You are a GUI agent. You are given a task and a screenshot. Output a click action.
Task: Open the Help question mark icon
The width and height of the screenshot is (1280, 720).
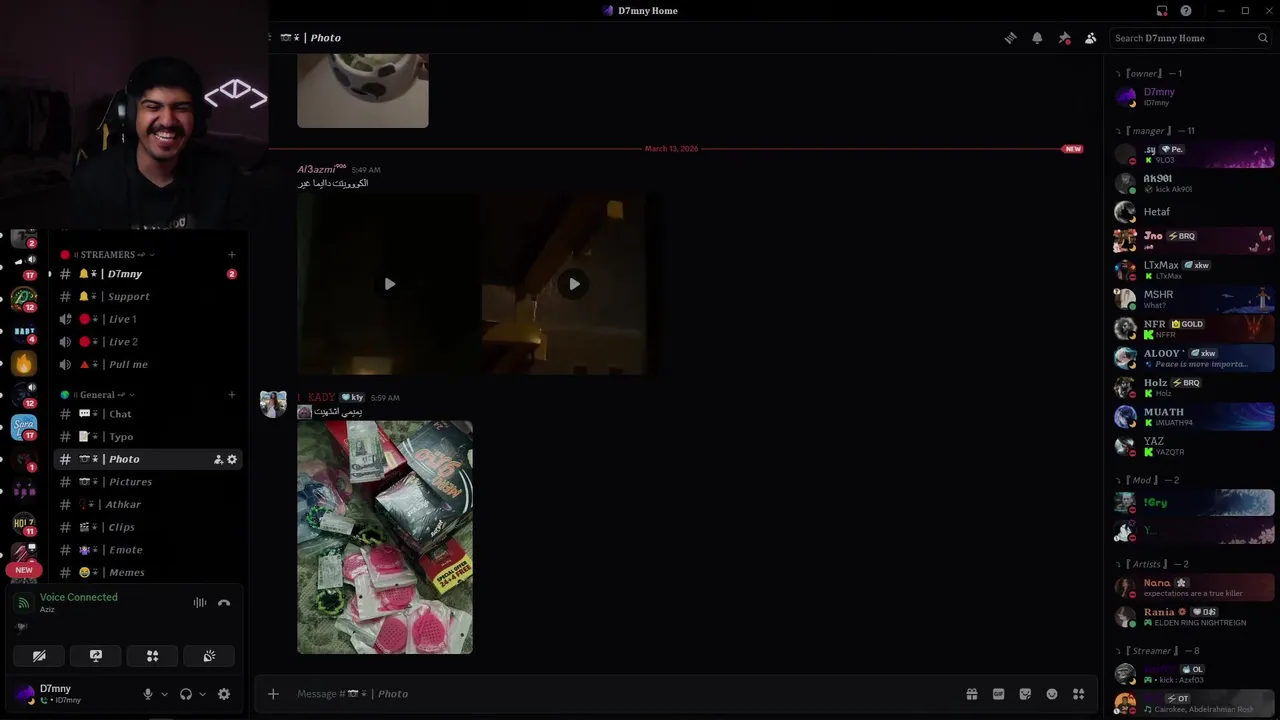pyautogui.click(x=1186, y=11)
